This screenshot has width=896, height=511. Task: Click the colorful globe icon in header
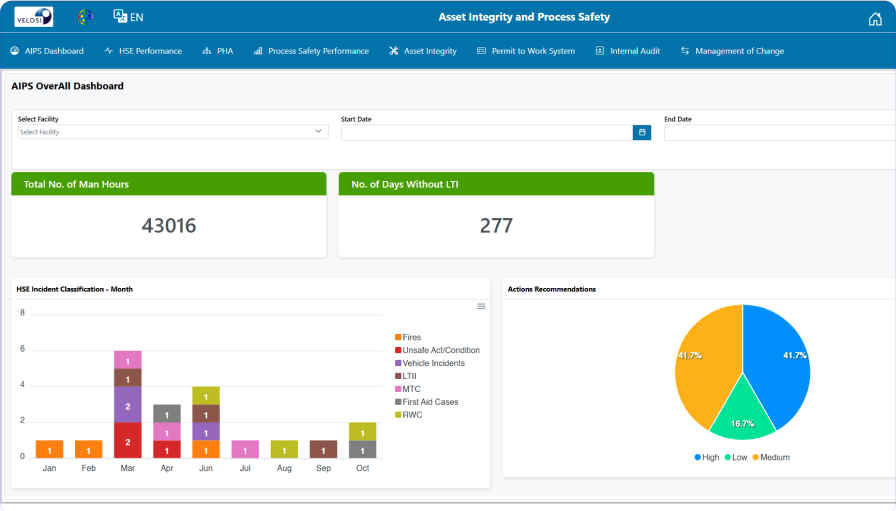click(x=85, y=17)
